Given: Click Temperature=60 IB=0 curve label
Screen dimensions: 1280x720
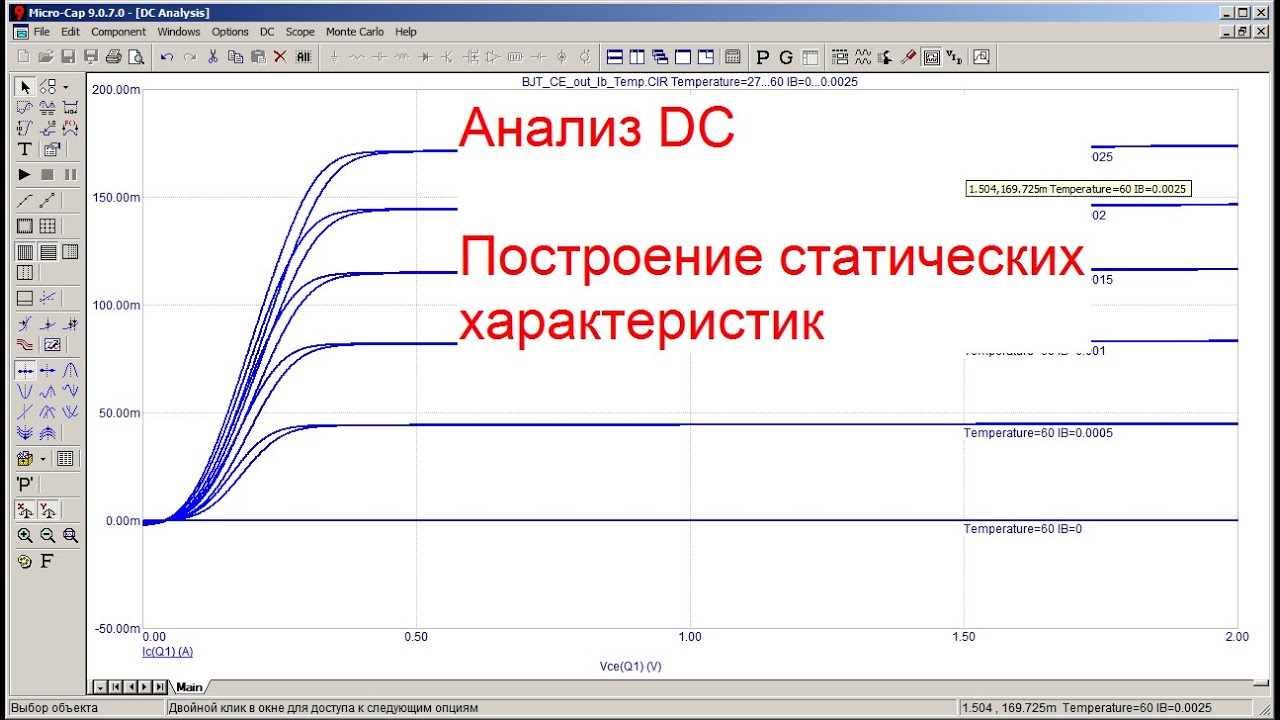Looking at the screenshot, I should pyautogui.click(x=1023, y=528).
